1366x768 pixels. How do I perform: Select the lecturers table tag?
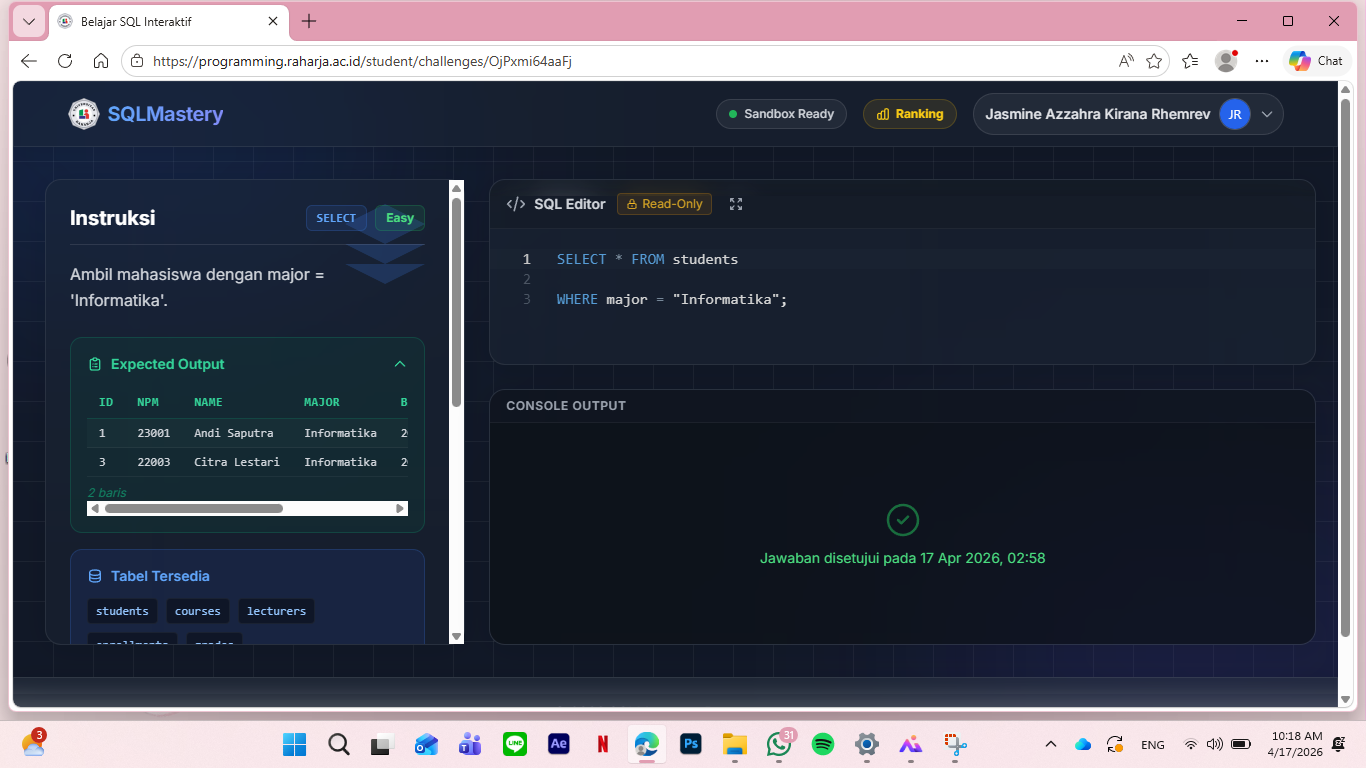click(x=276, y=611)
